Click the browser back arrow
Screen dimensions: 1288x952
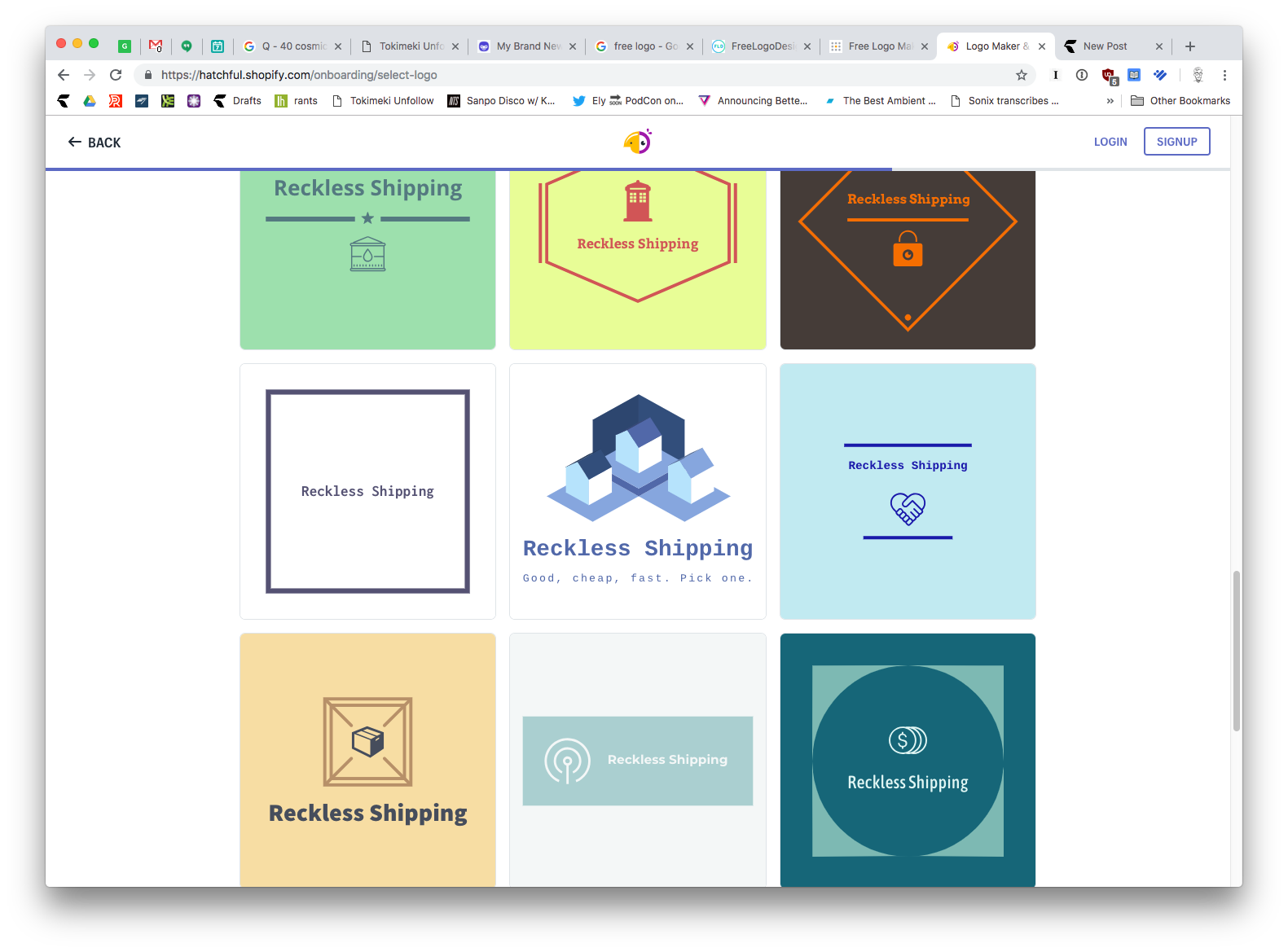coord(64,75)
